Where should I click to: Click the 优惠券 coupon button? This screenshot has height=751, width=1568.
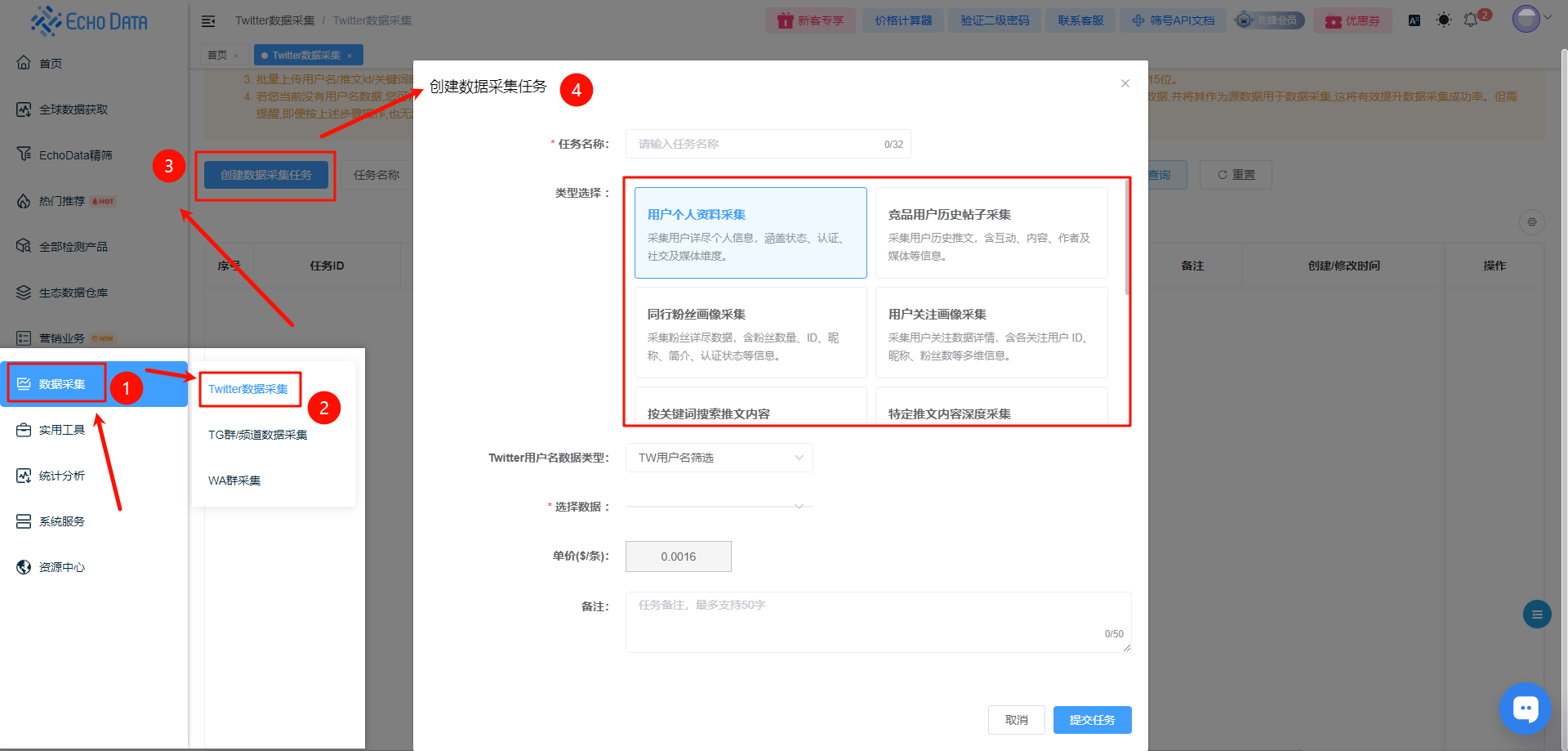coord(1352,20)
